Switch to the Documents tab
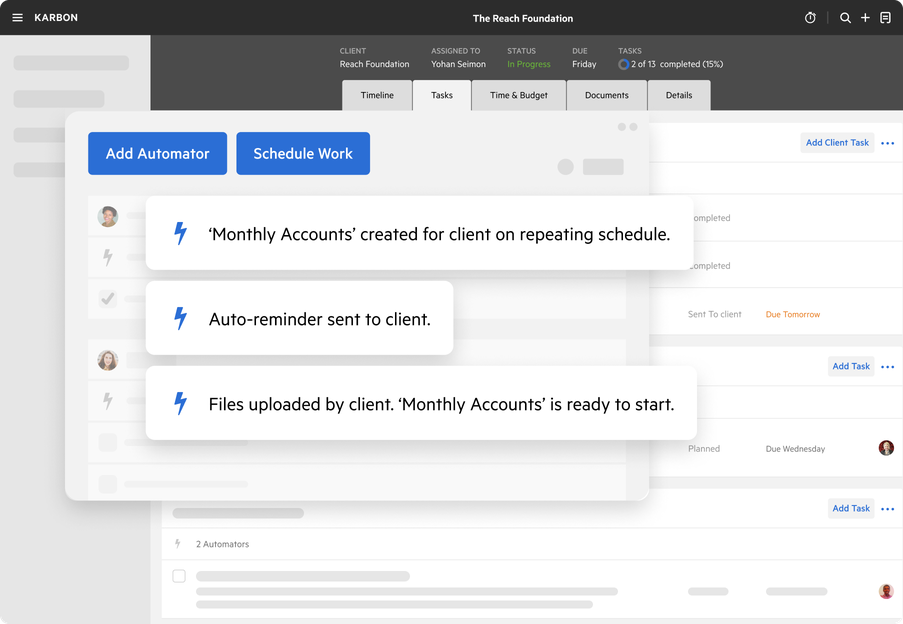Viewport: 903px width, 624px height. point(606,95)
